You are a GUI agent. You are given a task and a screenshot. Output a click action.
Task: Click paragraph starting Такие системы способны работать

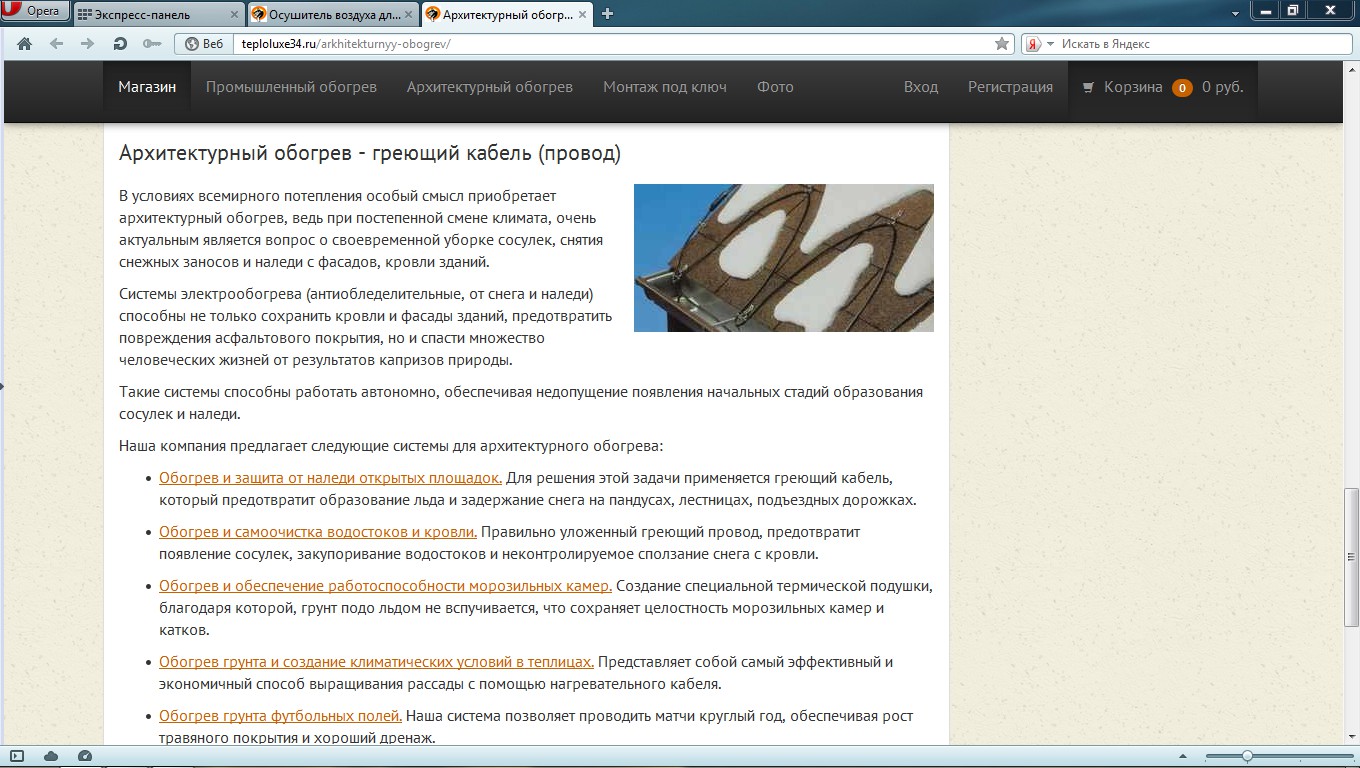point(521,403)
